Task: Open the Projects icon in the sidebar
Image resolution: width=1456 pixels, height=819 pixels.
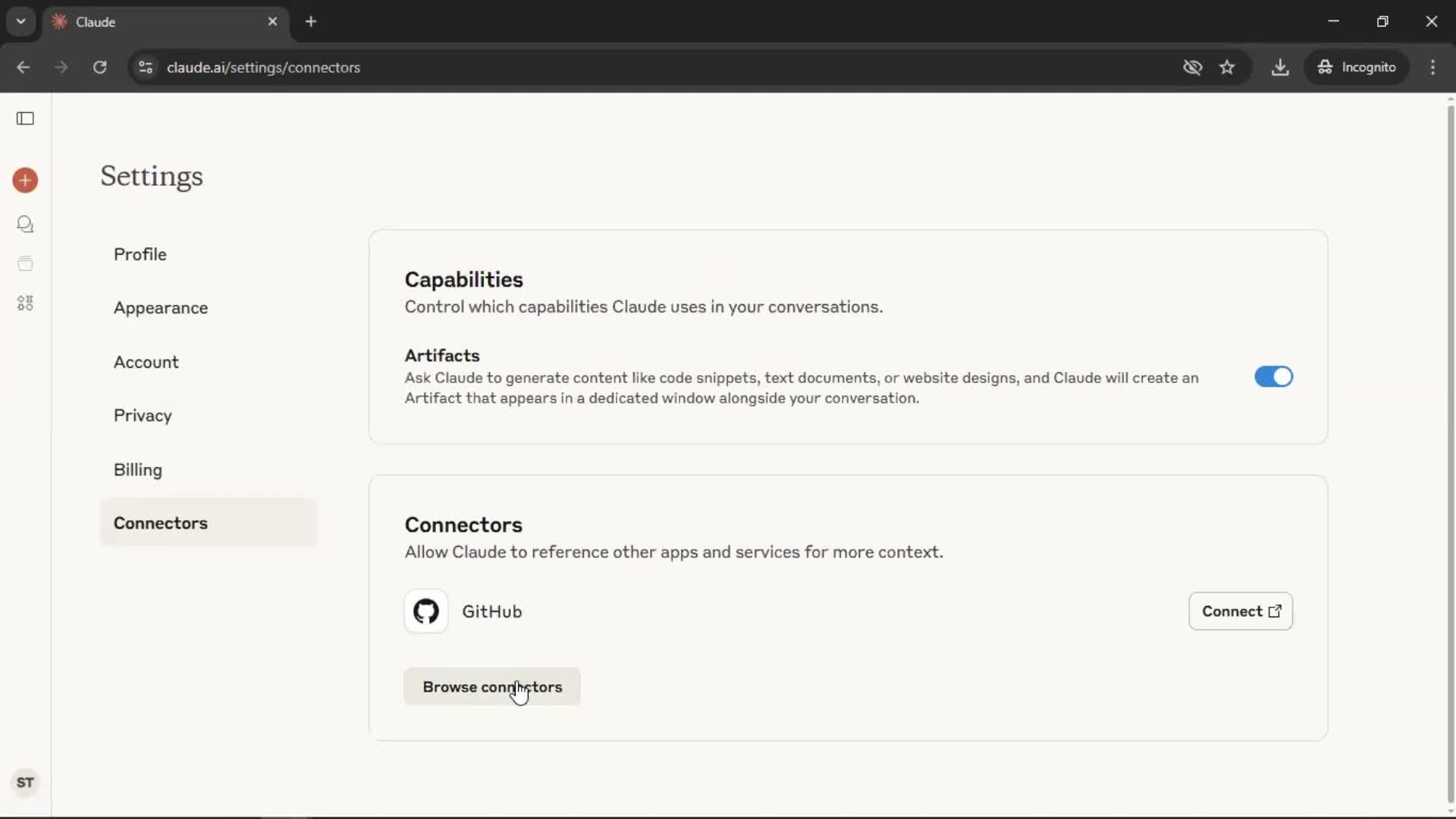Action: (x=25, y=263)
